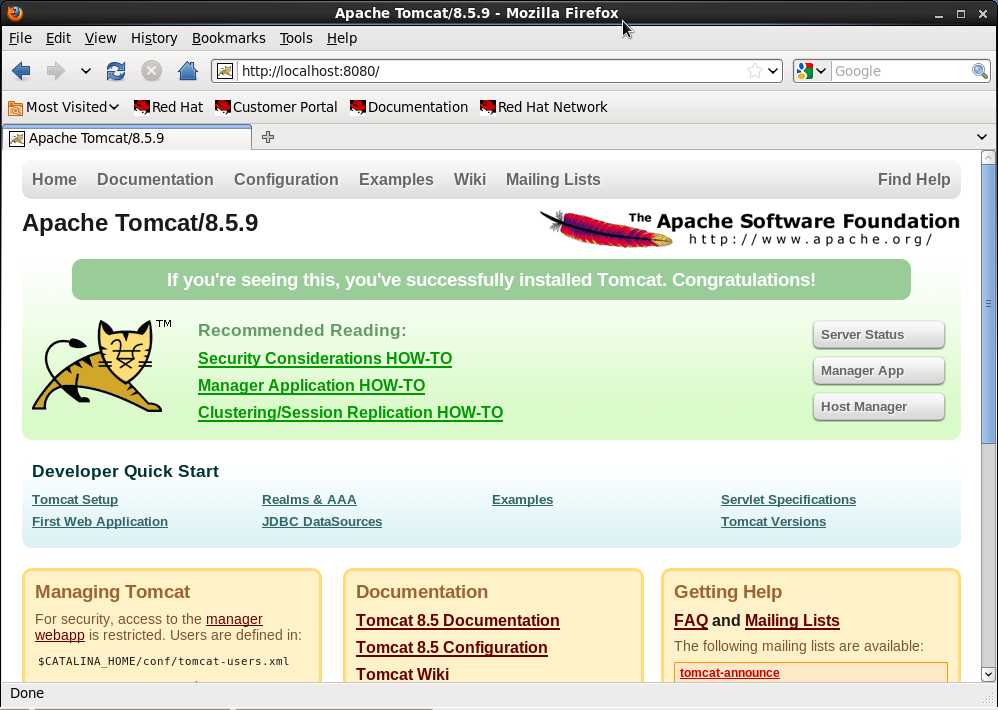998x710 pixels.
Task: Open the Tomcat 8.5 Documentation link
Action: tap(458, 620)
